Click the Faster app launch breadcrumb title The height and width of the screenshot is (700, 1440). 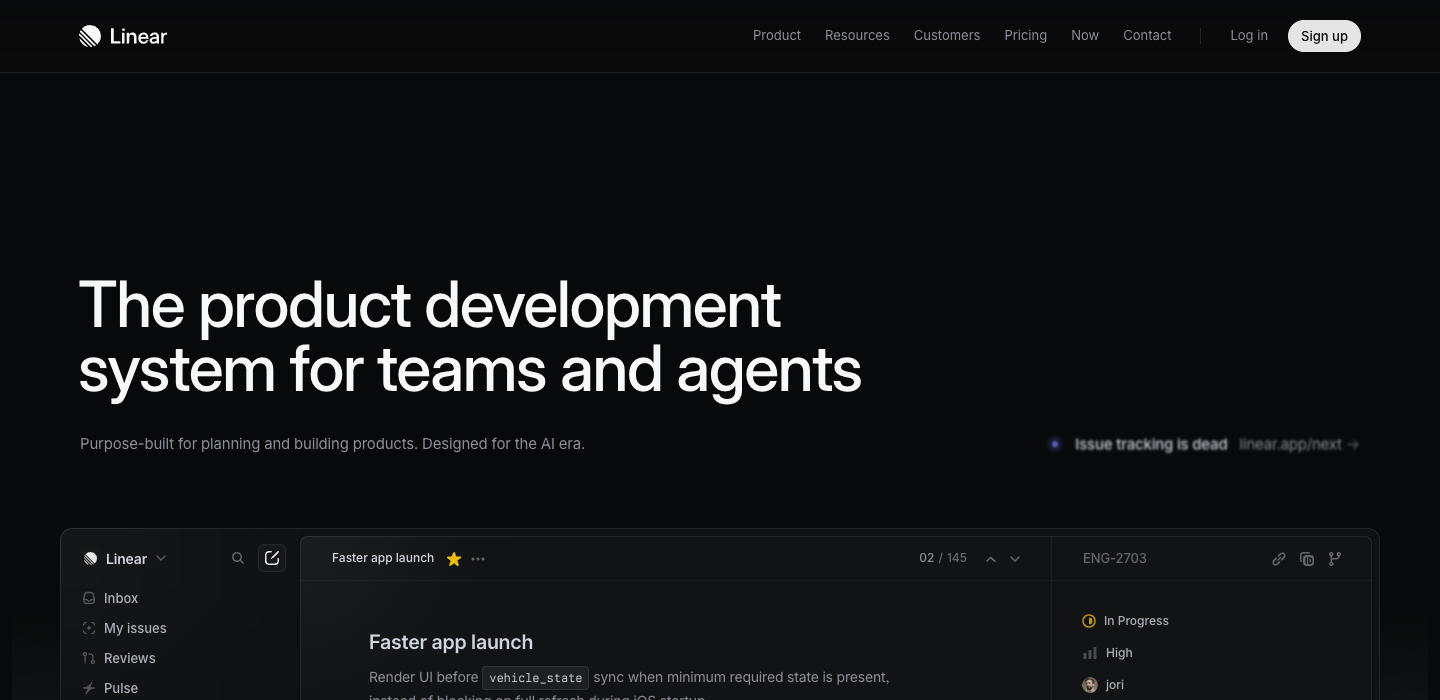[383, 558]
